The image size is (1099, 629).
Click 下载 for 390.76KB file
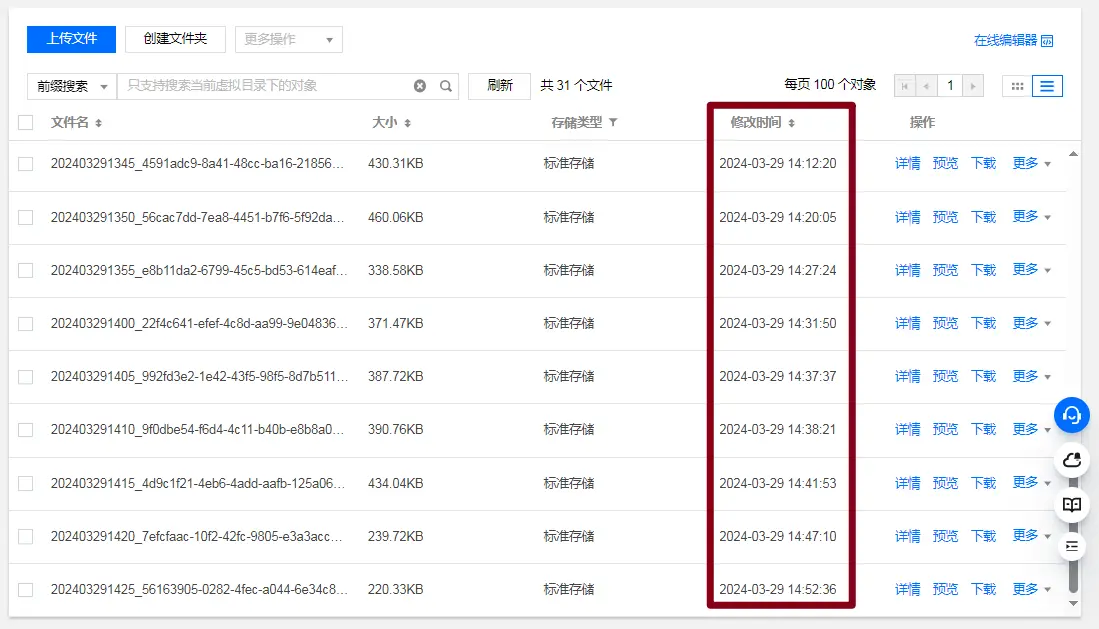[983, 429]
